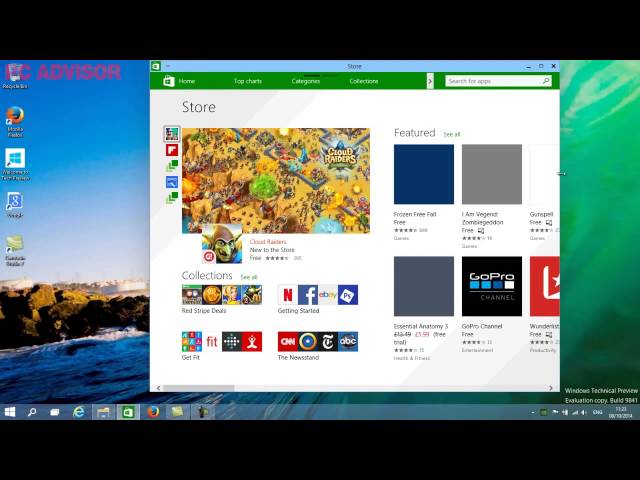This screenshot has height=480, width=640.
Task: Select the Flipboard spotlight thumbnail
Action: pos(172,150)
